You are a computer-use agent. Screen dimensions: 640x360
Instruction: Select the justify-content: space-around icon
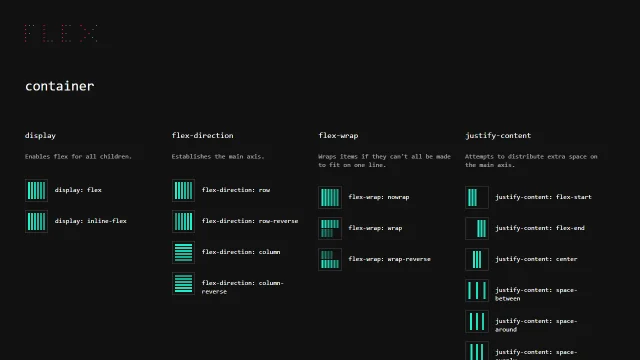477,322
